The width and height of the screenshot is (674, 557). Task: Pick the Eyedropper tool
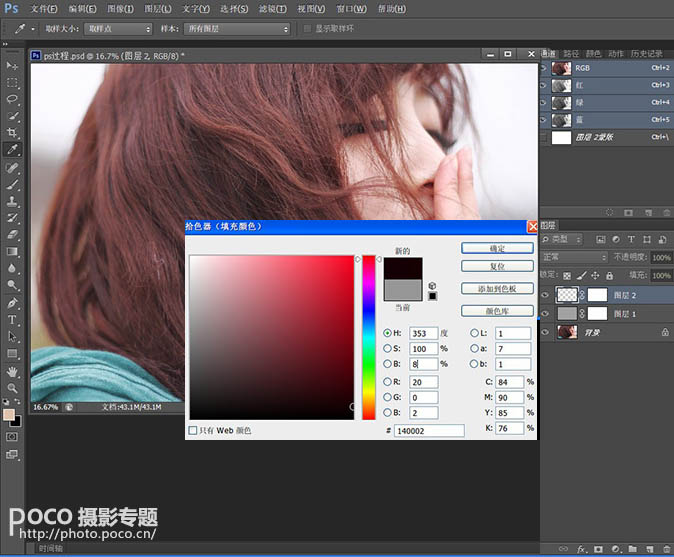tap(13, 149)
